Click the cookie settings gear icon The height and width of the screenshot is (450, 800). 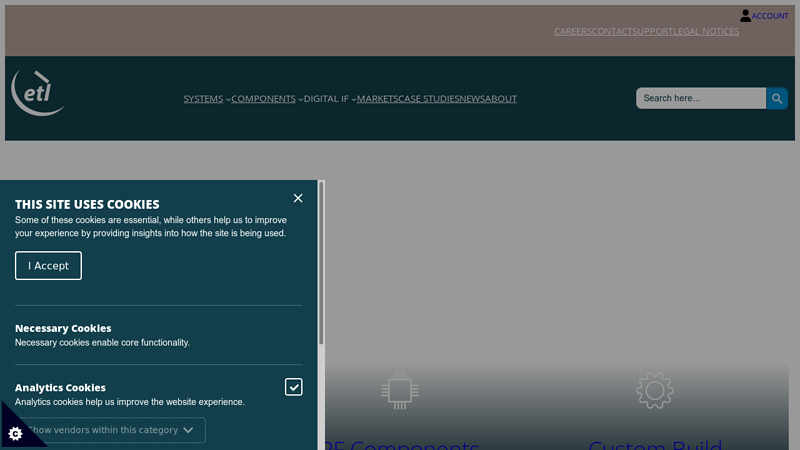(x=15, y=433)
